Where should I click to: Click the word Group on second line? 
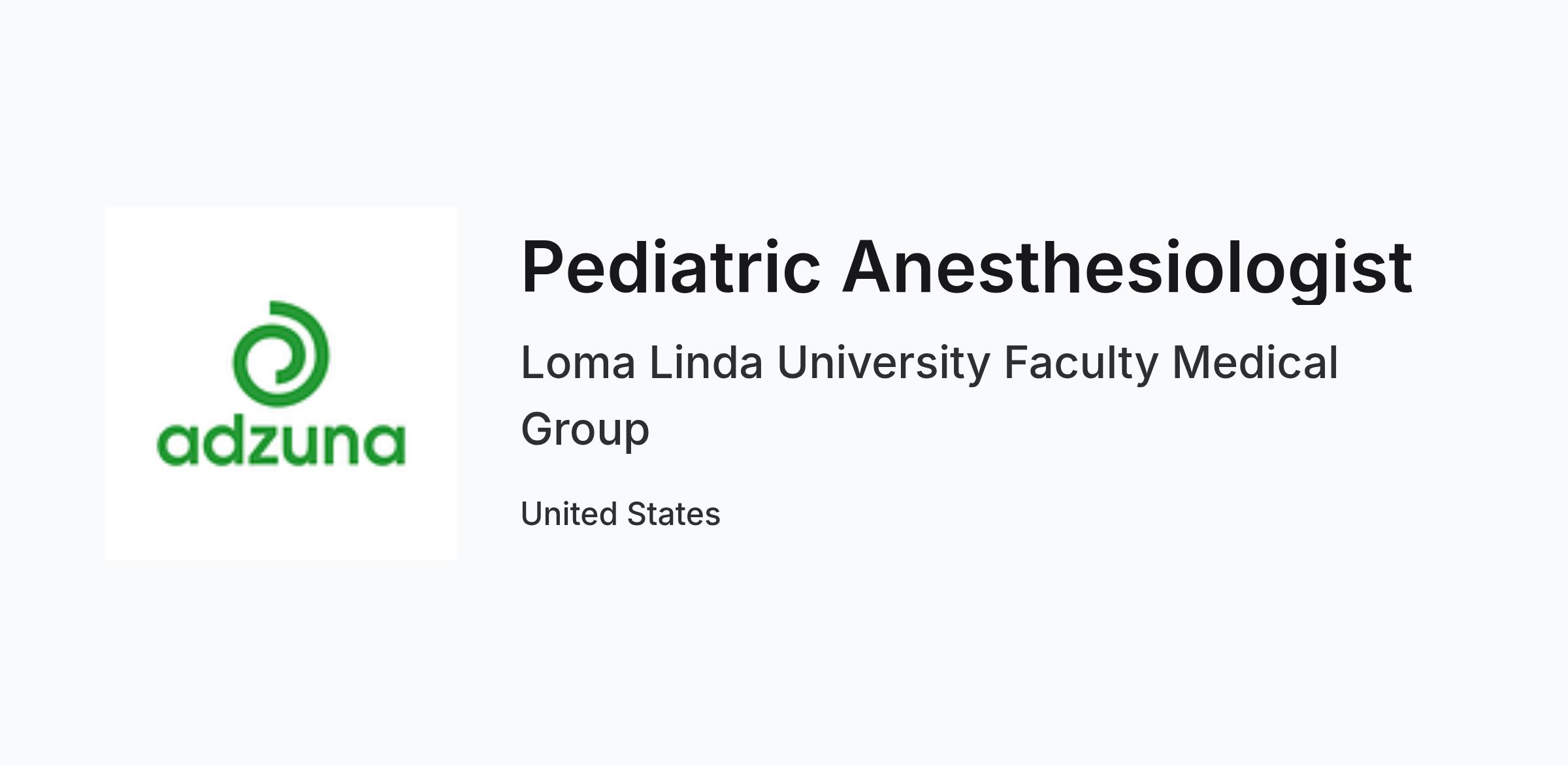[x=585, y=431]
